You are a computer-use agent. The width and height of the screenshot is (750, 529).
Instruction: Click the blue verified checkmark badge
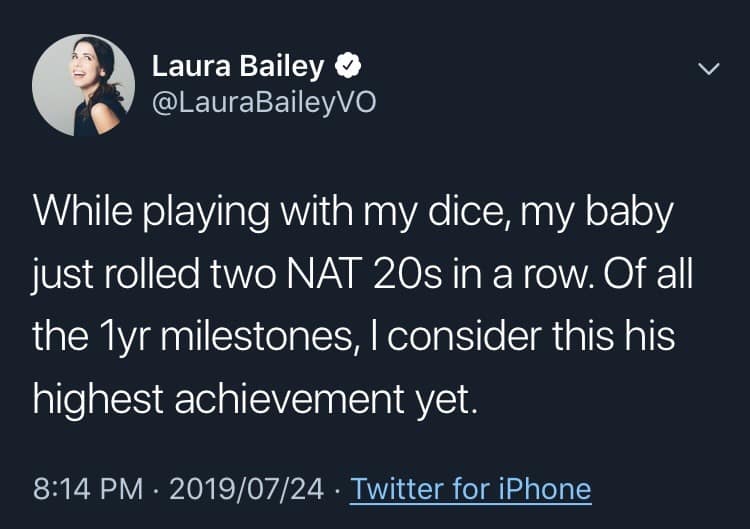346,66
